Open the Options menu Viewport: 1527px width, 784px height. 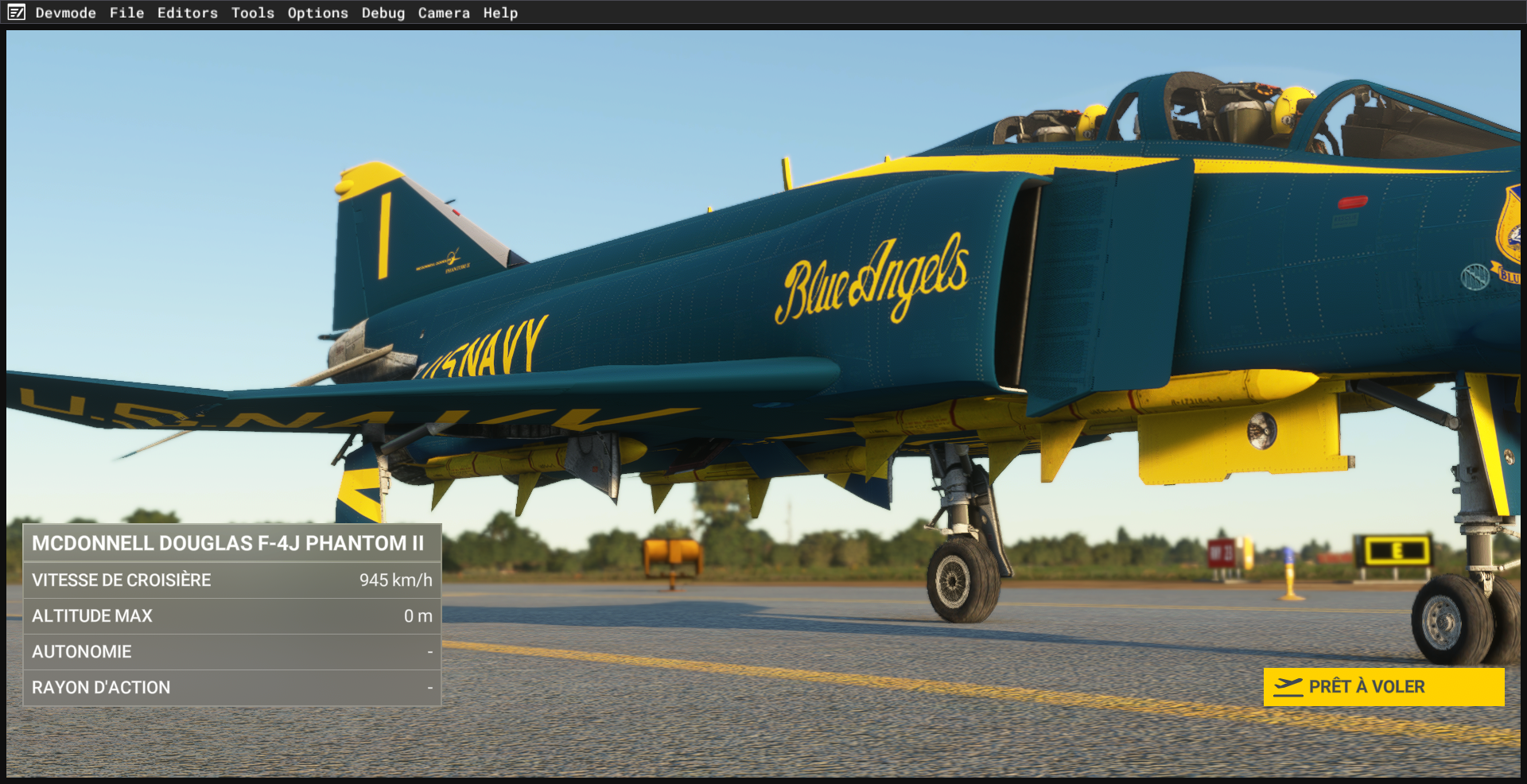pos(317,13)
